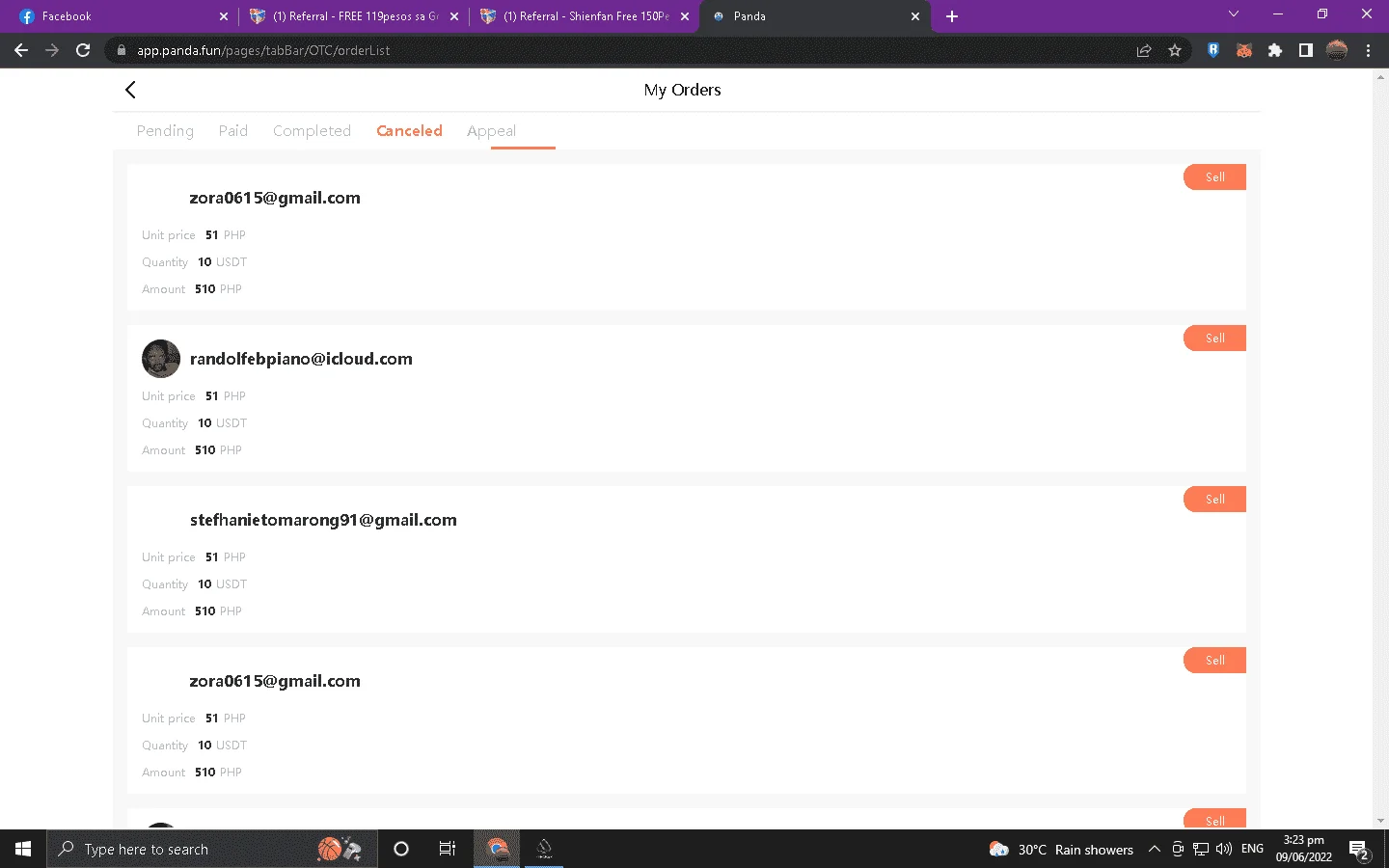1389x868 pixels.
Task: Open the network status icon
Action: click(1201, 849)
